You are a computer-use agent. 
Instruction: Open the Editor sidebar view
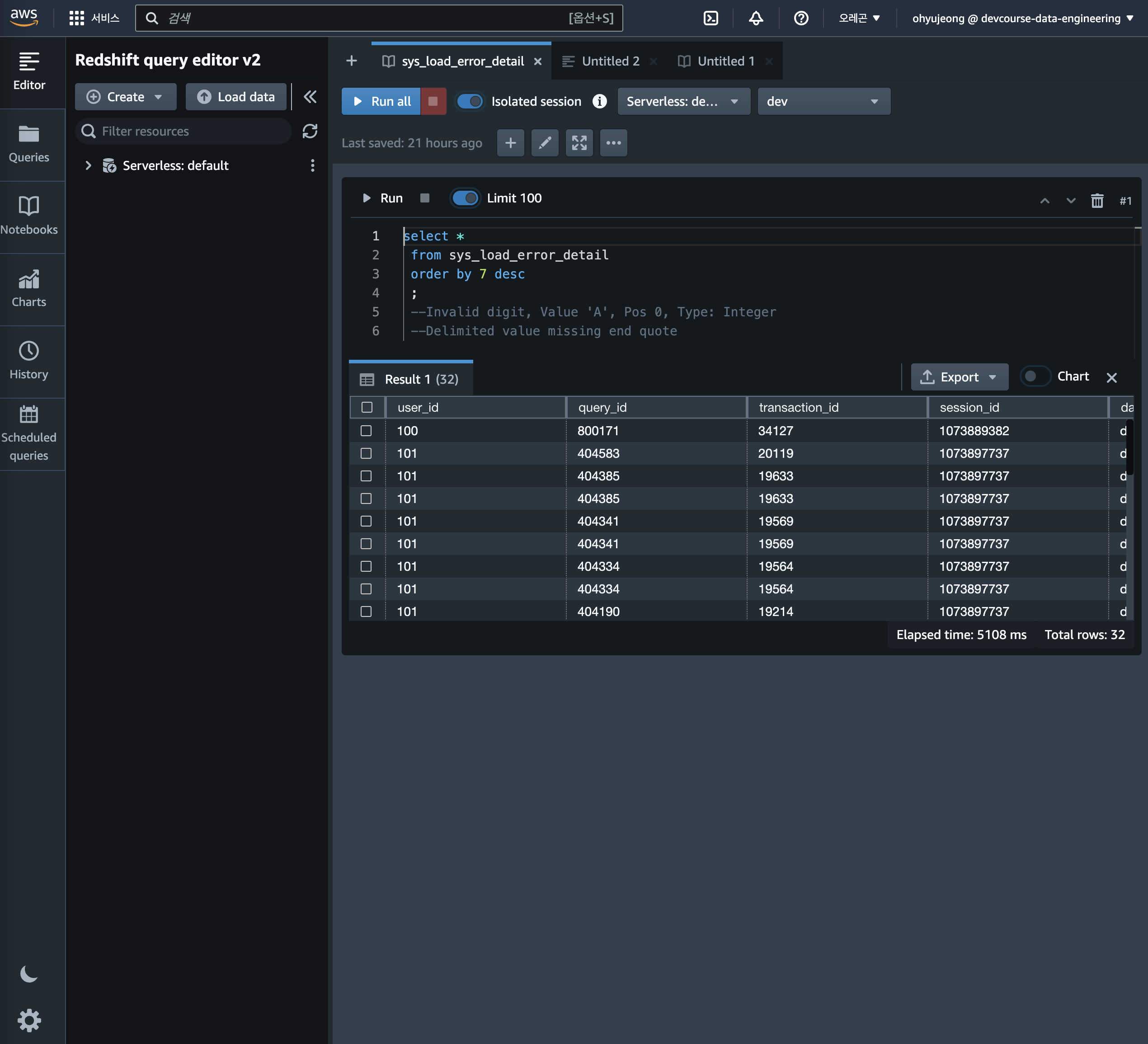coord(29,72)
